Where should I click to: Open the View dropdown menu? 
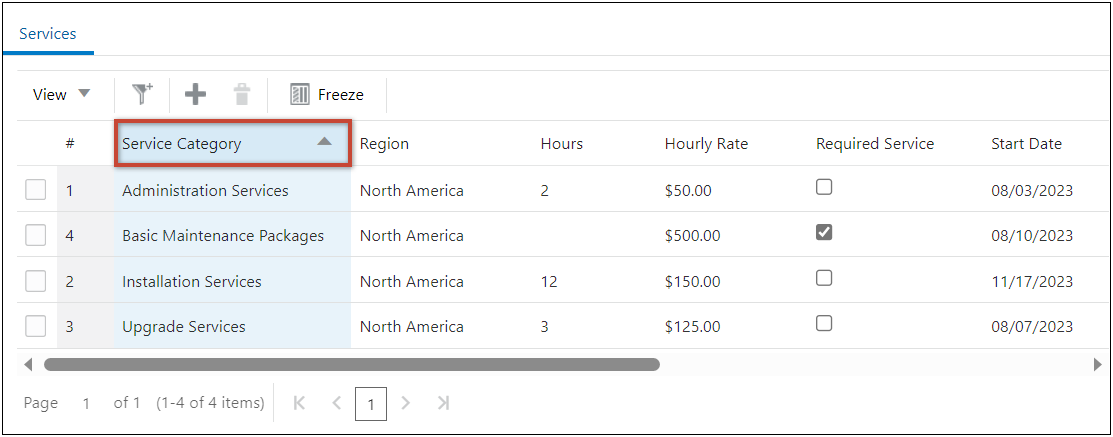tap(61, 94)
